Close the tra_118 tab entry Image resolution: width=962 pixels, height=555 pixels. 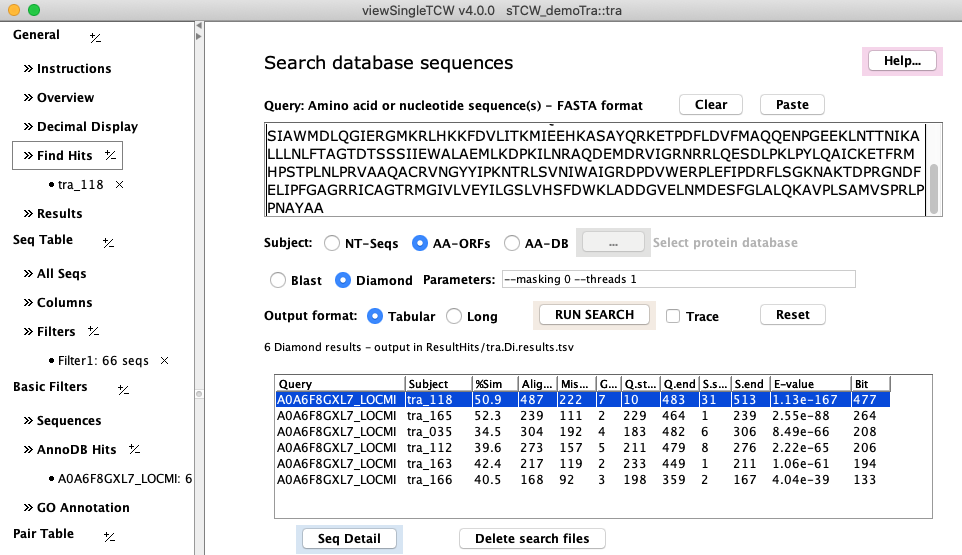pos(120,185)
